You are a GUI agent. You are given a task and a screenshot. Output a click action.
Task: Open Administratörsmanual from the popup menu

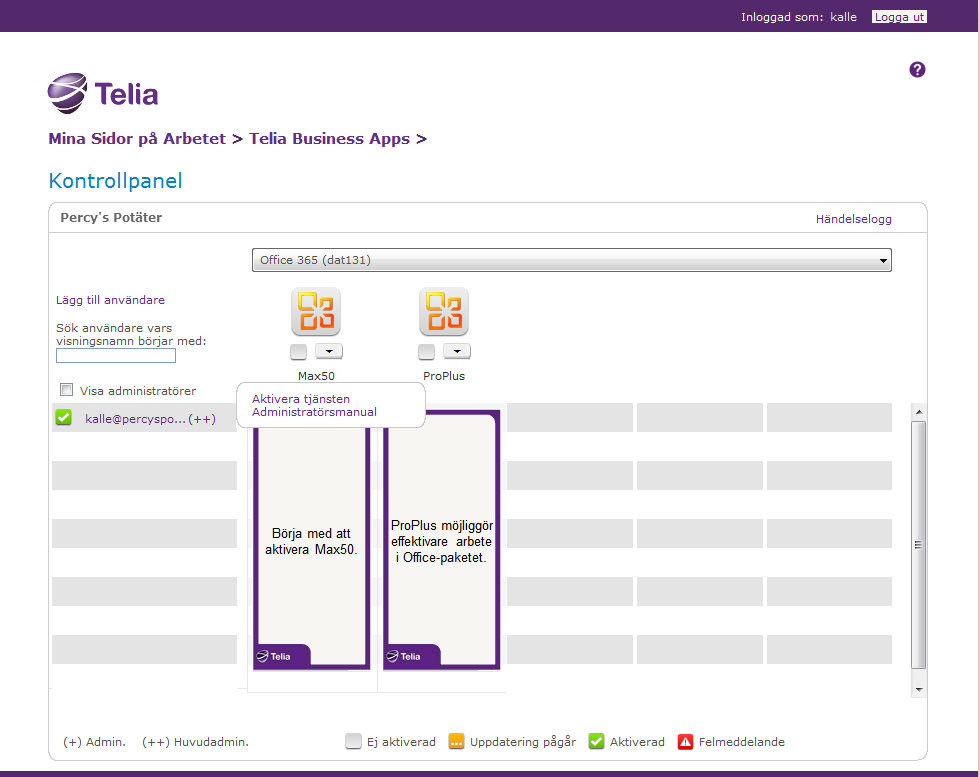pos(314,412)
